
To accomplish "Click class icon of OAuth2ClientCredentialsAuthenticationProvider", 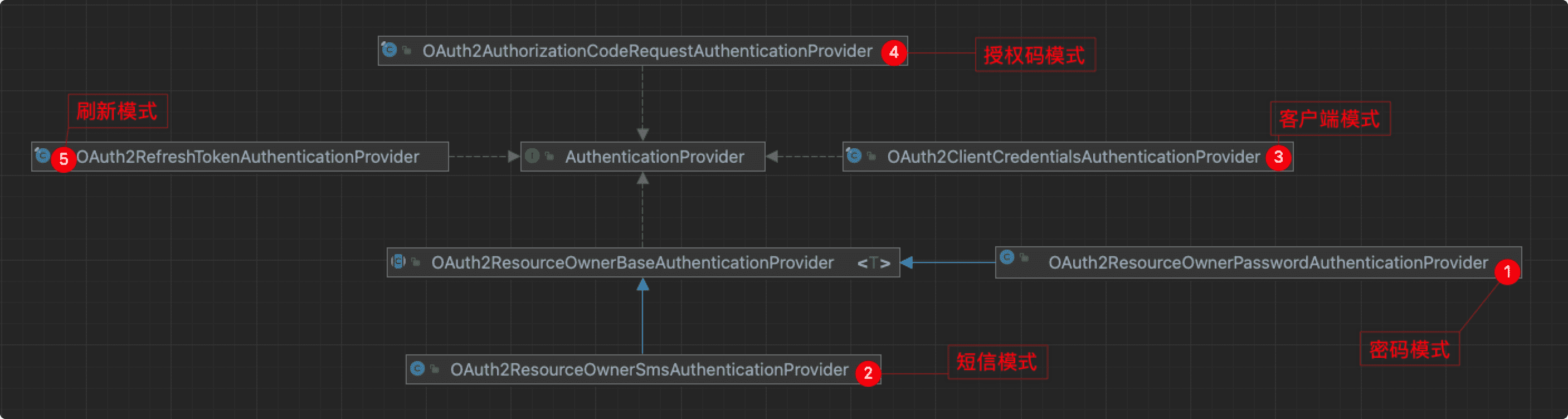I will click(854, 155).
